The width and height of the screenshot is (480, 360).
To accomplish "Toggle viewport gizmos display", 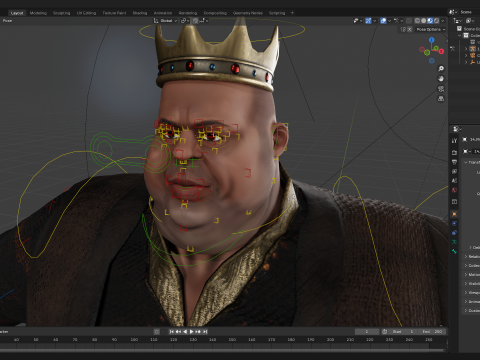I will tap(368, 21).
